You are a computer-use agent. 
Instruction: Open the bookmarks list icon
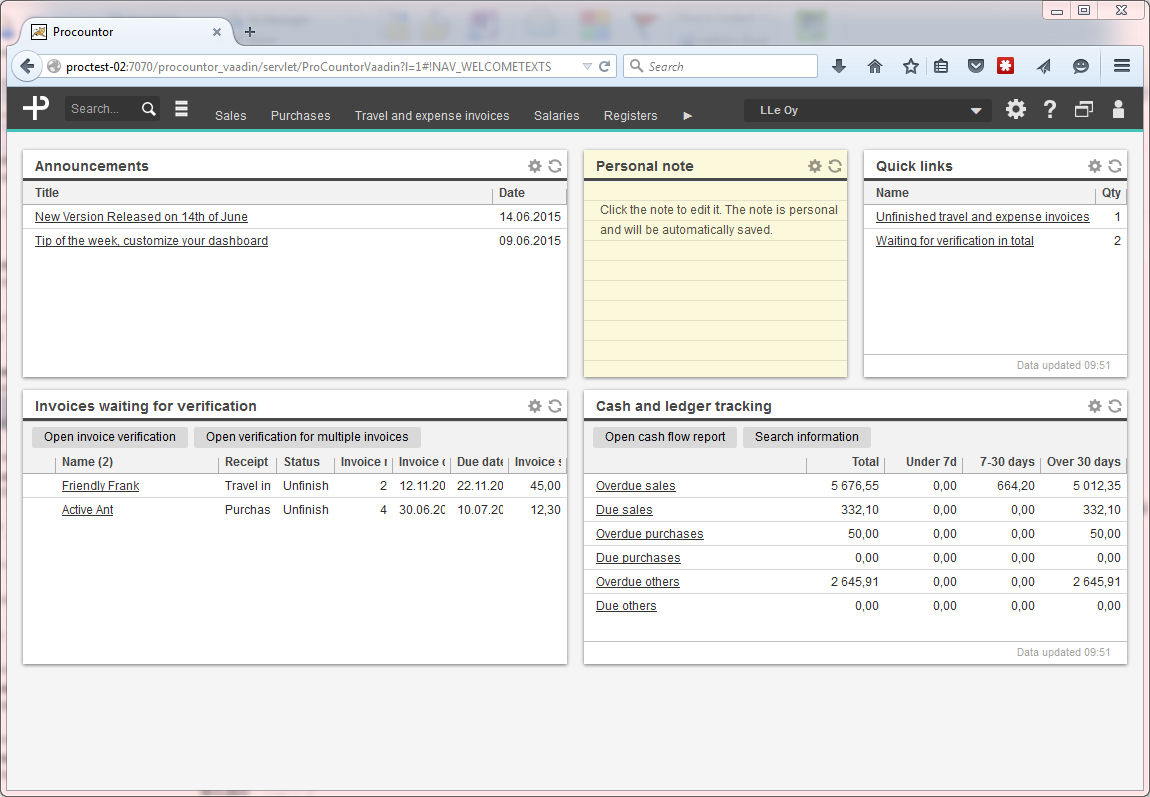click(941, 66)
